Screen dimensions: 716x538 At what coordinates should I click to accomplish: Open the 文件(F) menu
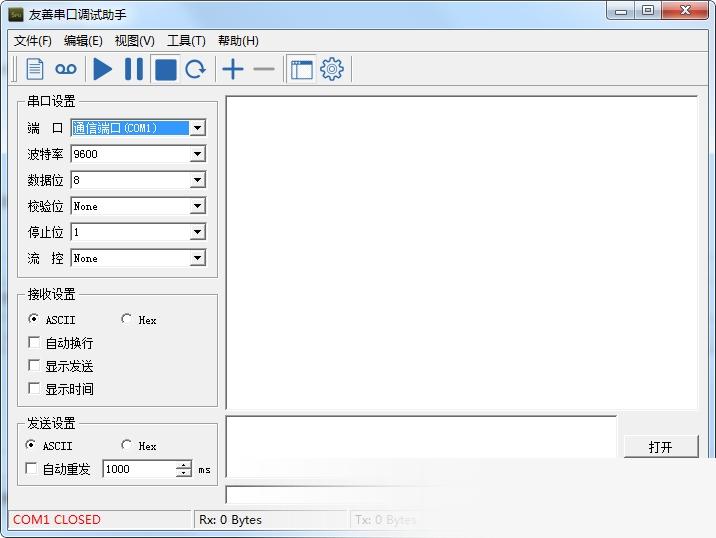[32, 41]
